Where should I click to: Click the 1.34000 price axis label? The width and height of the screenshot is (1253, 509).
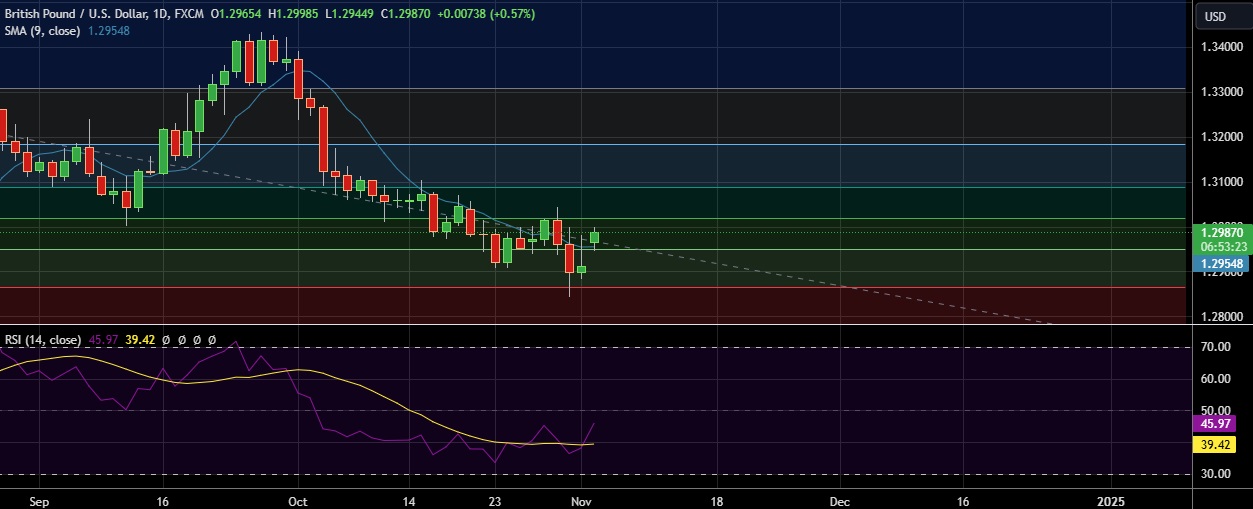(1222, 47)
